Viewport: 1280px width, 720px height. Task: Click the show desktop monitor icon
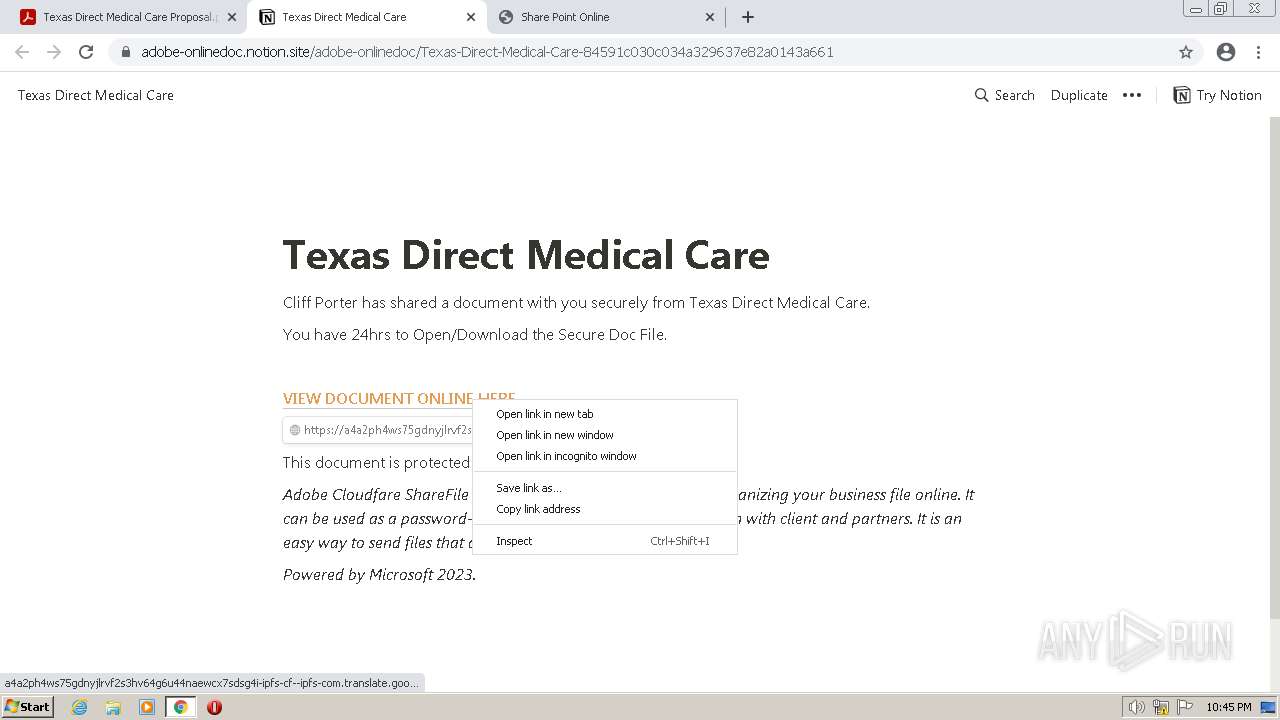(1268, 707)
